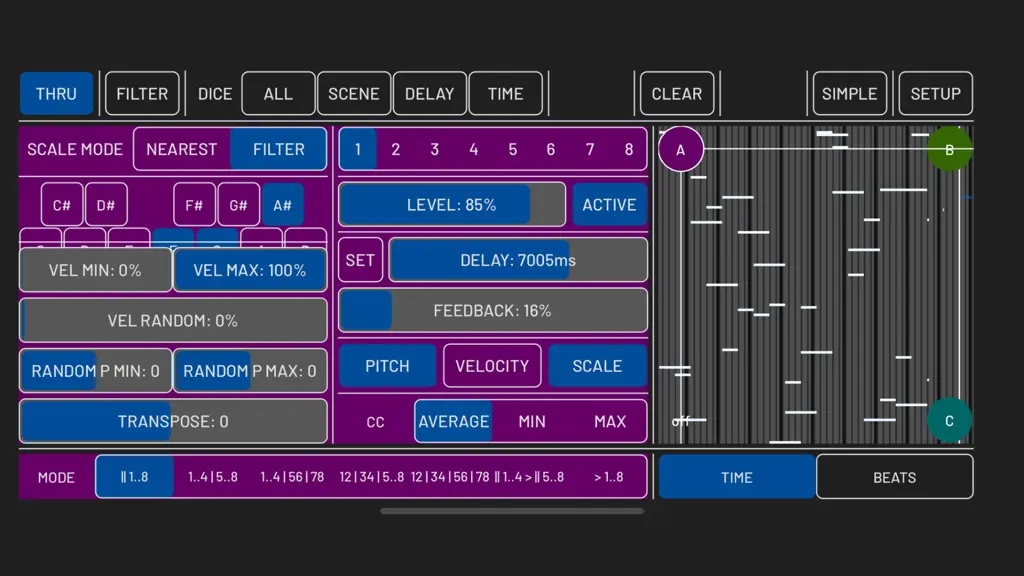Select the teal C handle circle

pyautogui.click(x=950, y=421)
